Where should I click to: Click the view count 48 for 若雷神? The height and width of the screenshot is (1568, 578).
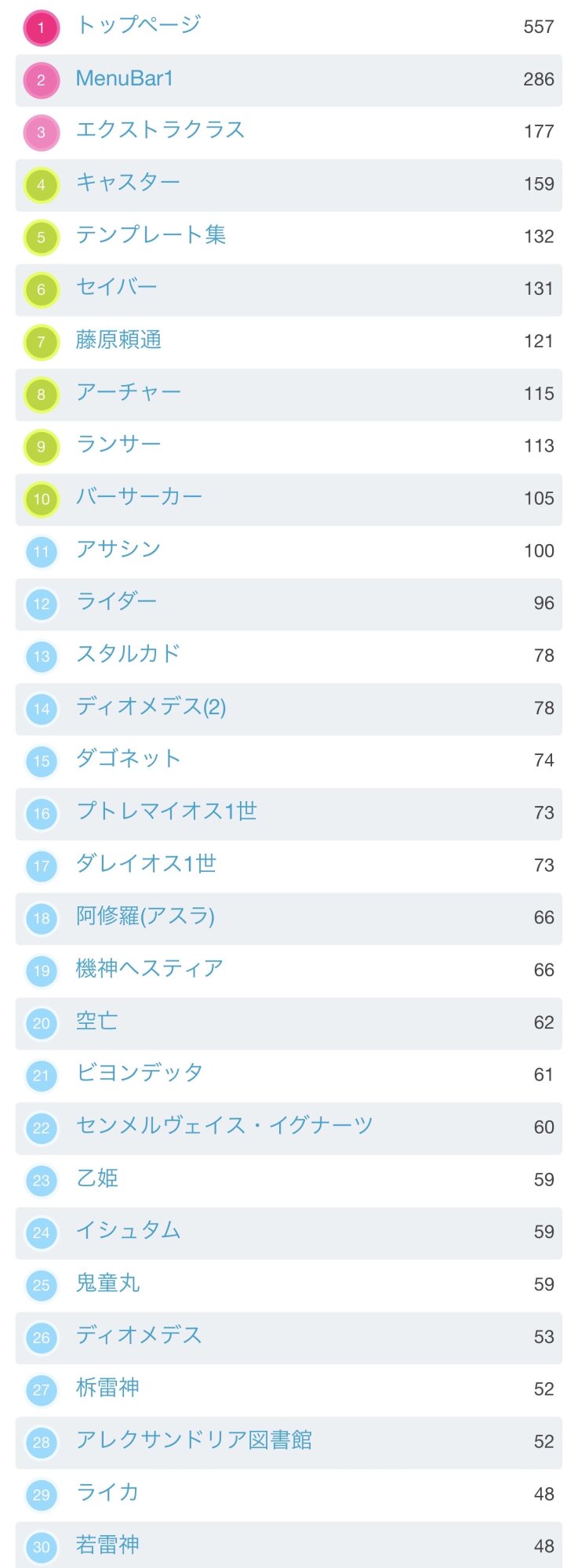[x=543, y=1546]
